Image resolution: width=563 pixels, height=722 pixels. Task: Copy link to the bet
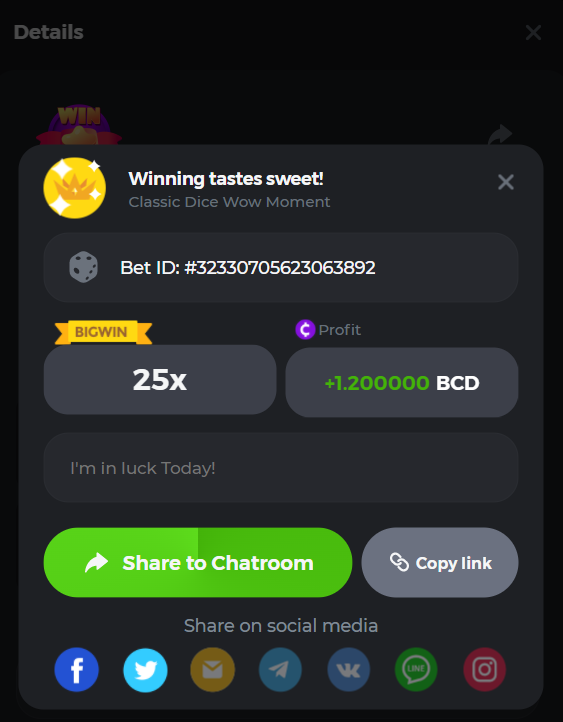click(x=440, y=562)
